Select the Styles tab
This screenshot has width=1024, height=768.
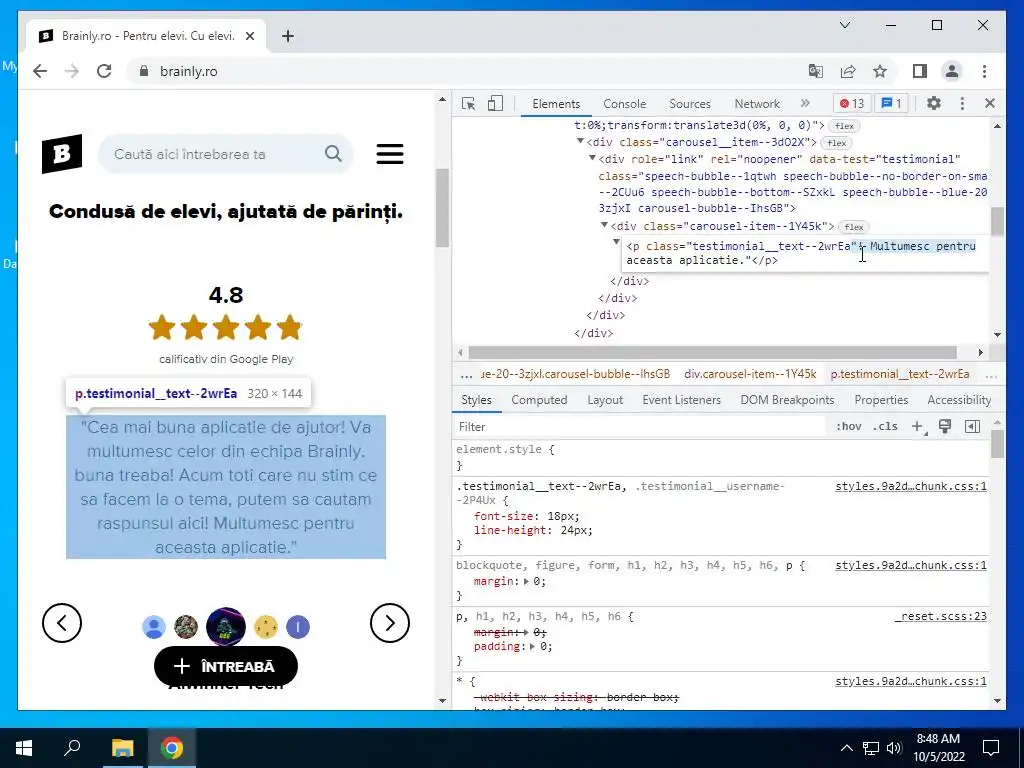pos(476,400)
